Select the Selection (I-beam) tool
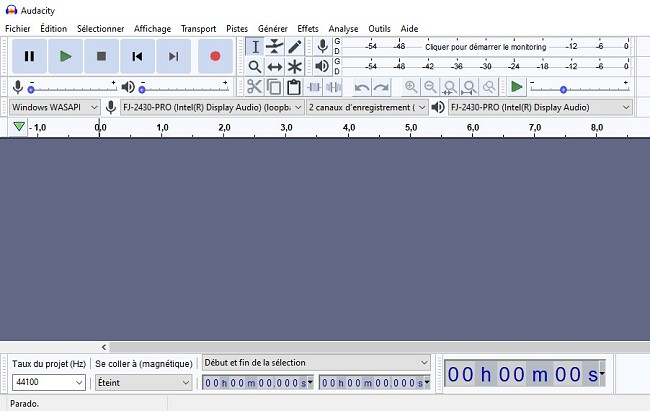This screenshot has height=411, width=650. pos(255,46)
